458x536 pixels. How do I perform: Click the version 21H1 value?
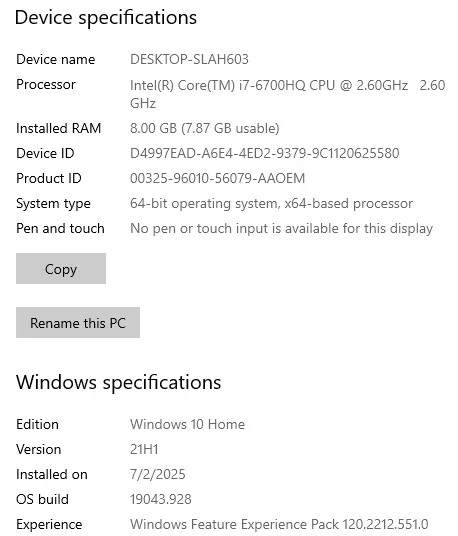pyautogui.click(x=144, y=450)
